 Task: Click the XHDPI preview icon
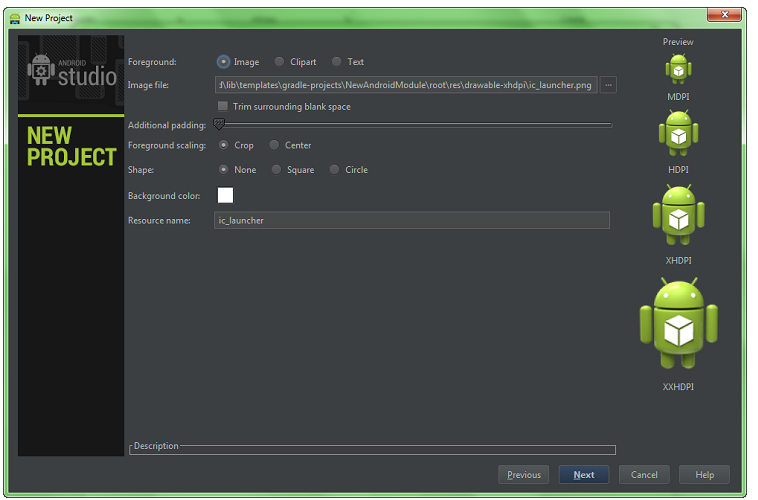(678, 215)
